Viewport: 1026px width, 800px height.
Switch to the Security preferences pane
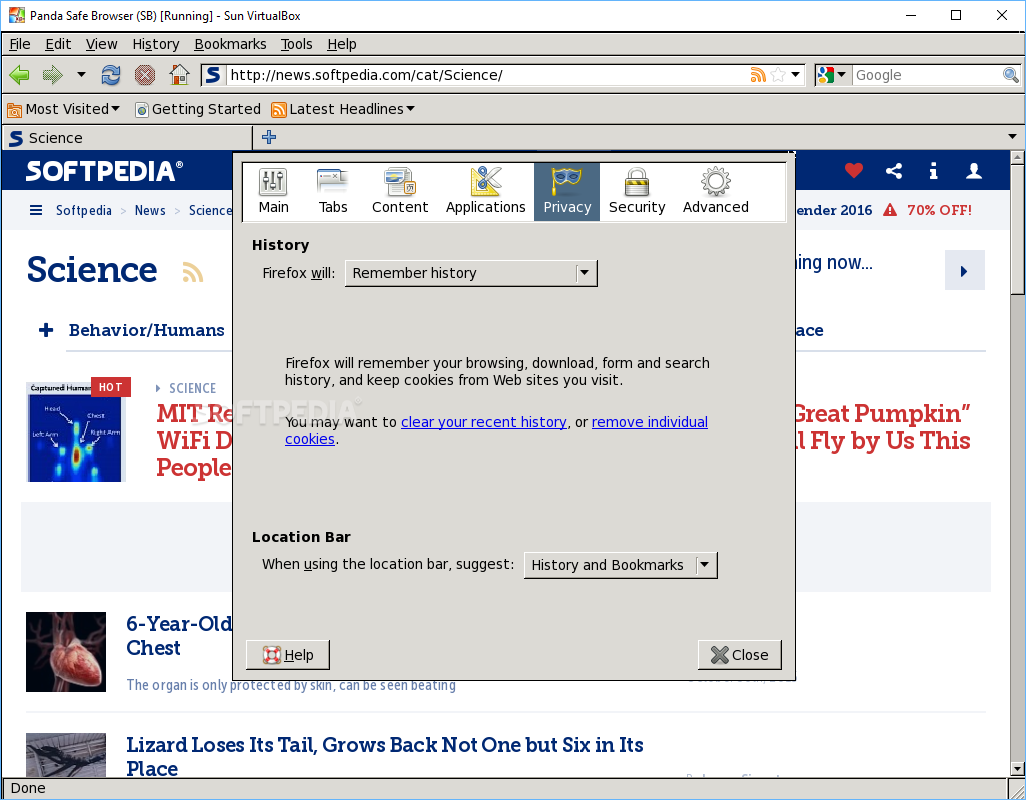[x=637, y=191]
